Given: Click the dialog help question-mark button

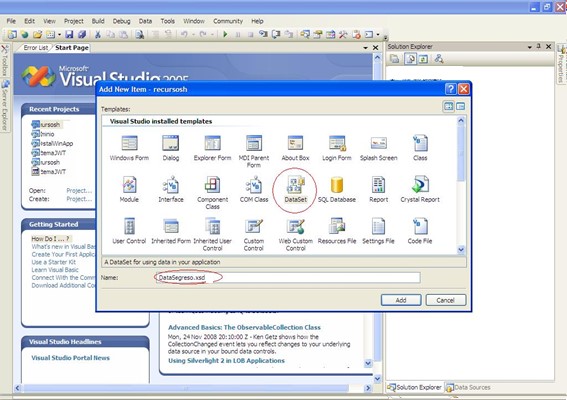Looking at the screenshot, I should point(450,89).
